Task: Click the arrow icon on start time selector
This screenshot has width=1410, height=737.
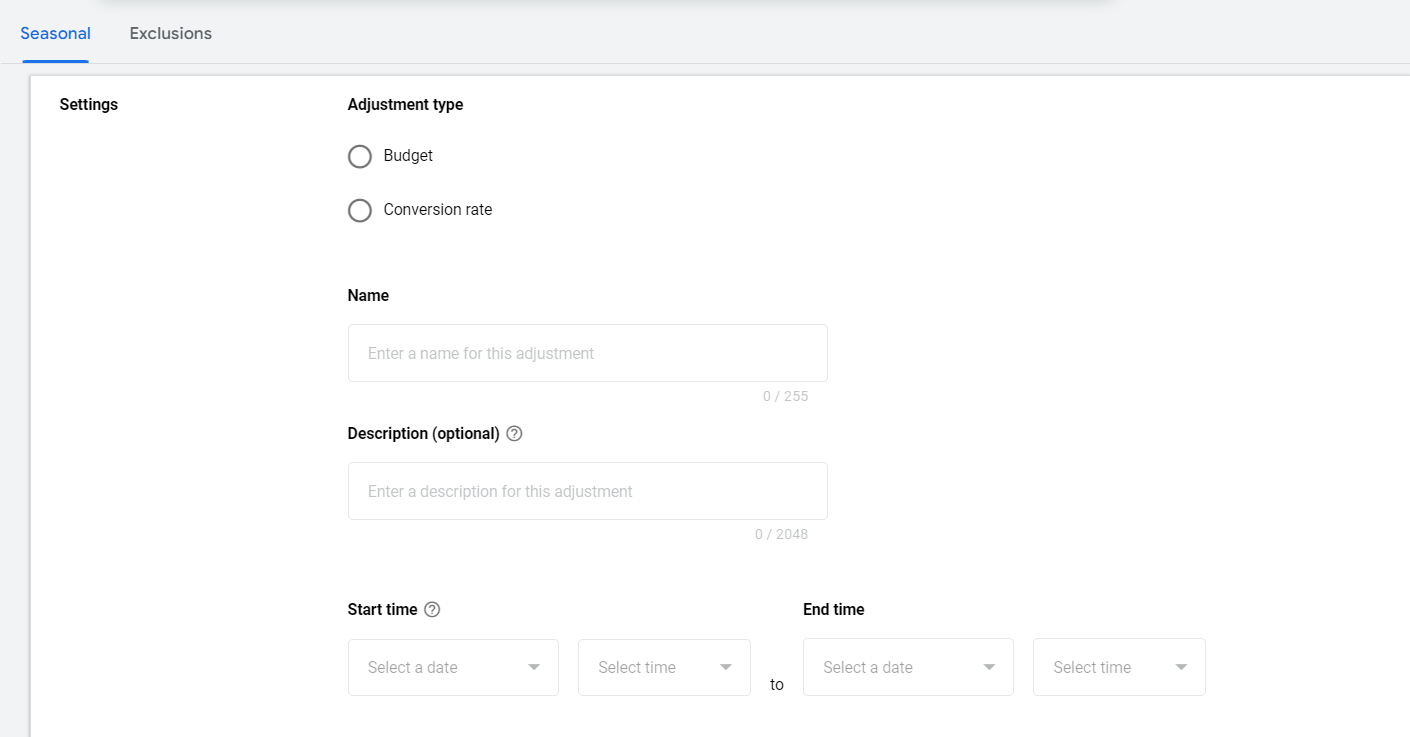Action: coord(726,667)
